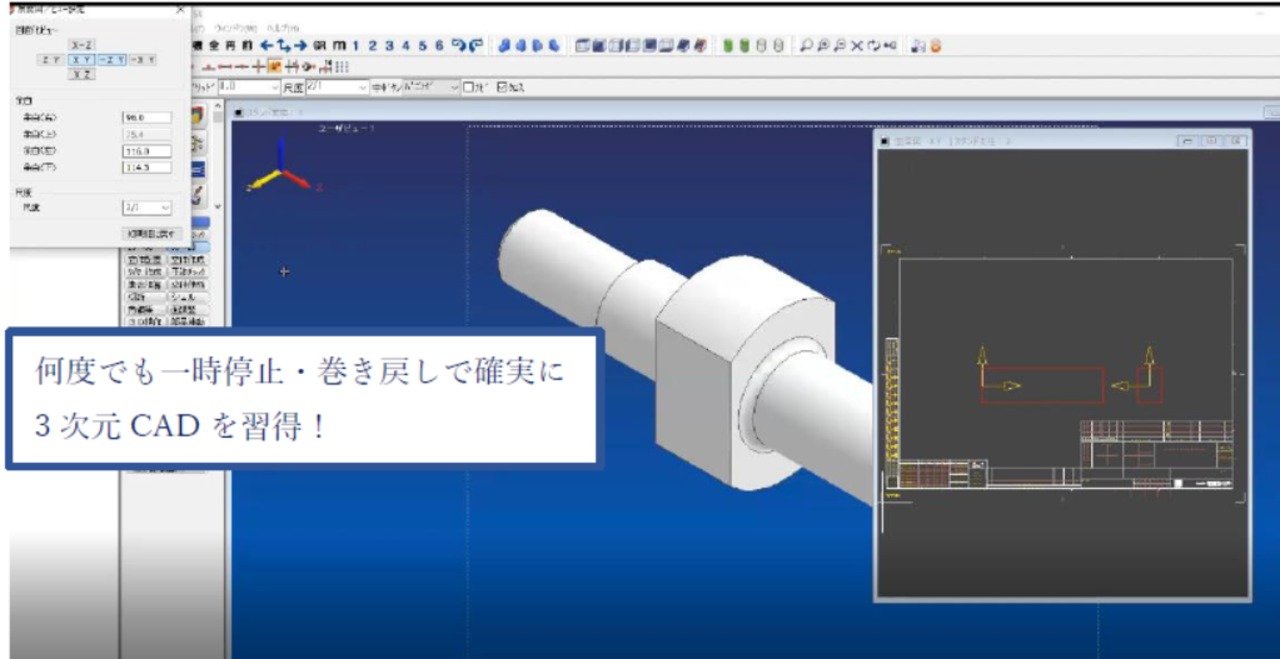Click the first green cylinder display icon

tap(729, 46)
